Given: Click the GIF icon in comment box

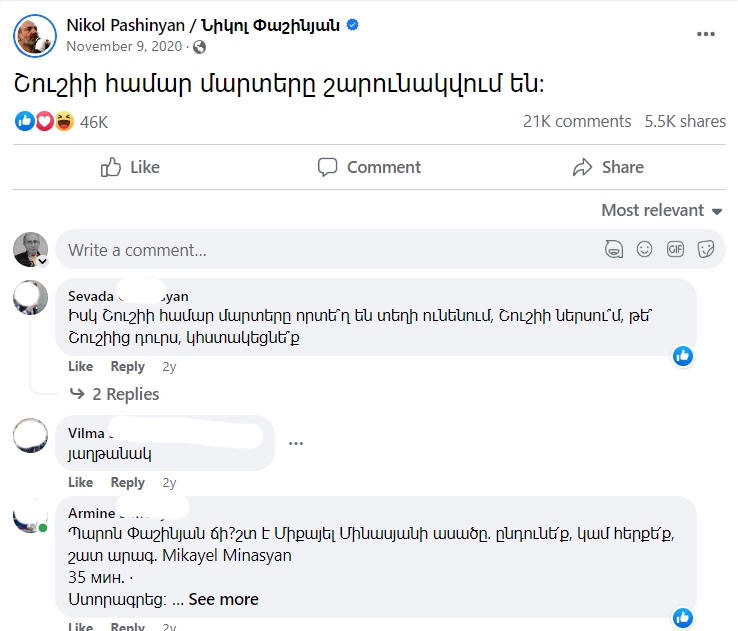Looking at the screenshot, I should 675,249.
